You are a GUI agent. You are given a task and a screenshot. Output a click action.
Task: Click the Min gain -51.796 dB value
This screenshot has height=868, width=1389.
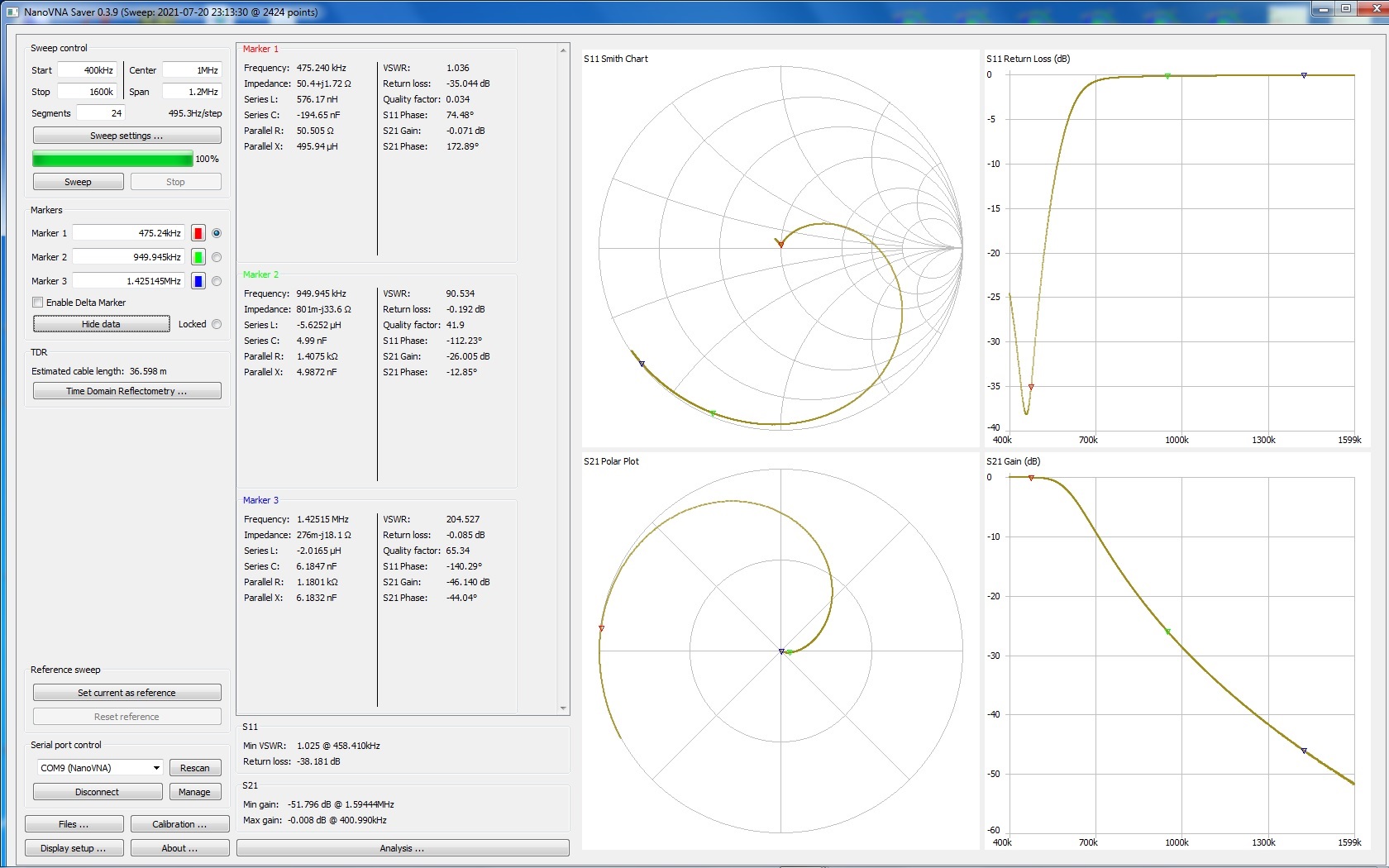click(341, 804)
